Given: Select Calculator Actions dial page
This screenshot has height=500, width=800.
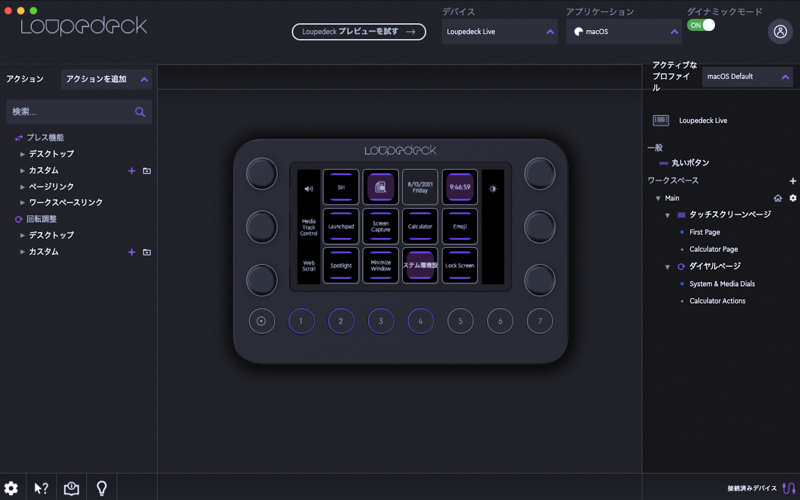Looking at the screenshot, I should 717,301.
